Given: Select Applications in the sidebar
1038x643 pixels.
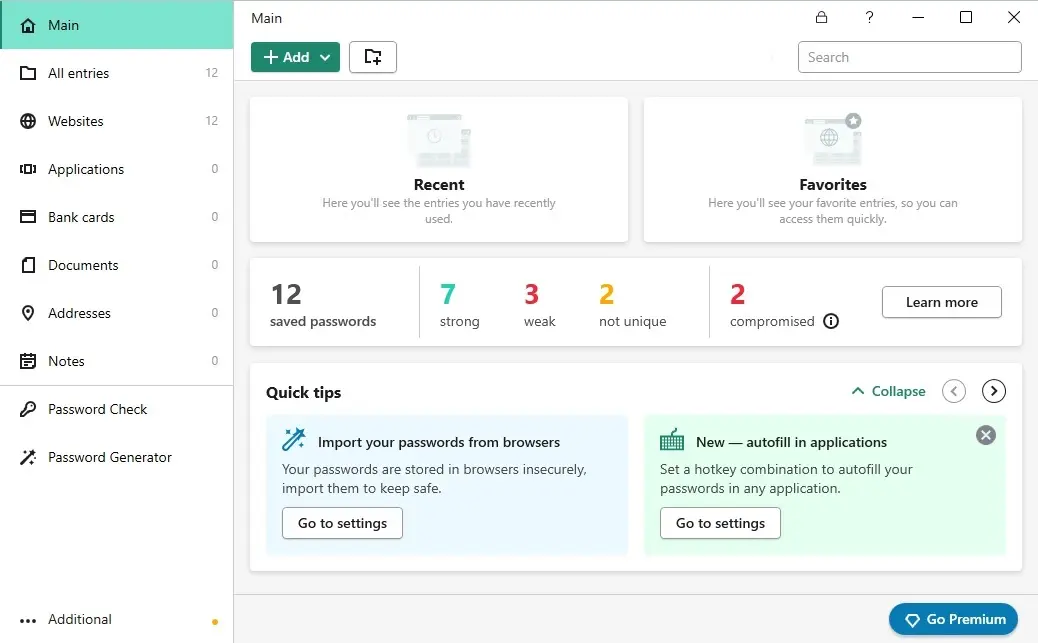Looking at the screenshot, I should point(117,169).
